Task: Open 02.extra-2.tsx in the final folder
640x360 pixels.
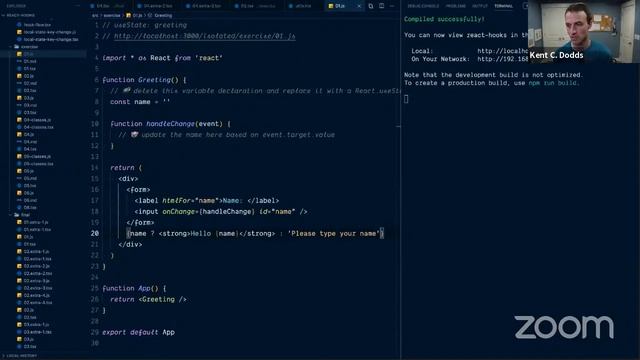Action: tap(38, 273)
